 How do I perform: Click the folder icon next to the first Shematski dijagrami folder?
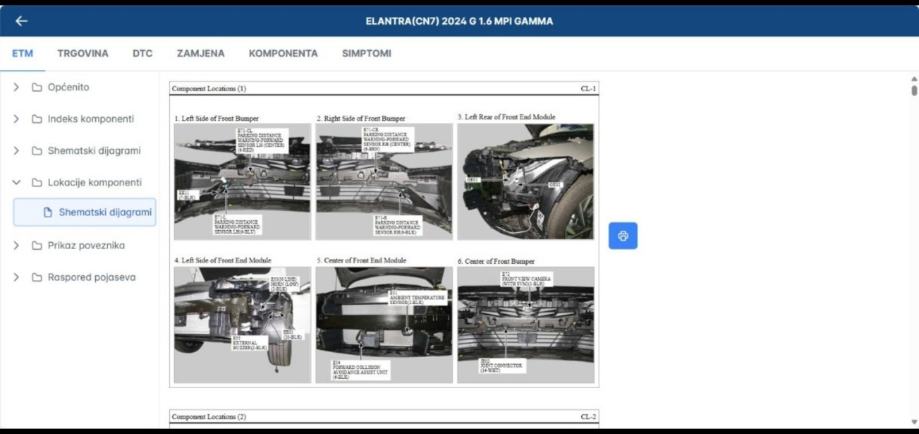(x=37, y=151)
